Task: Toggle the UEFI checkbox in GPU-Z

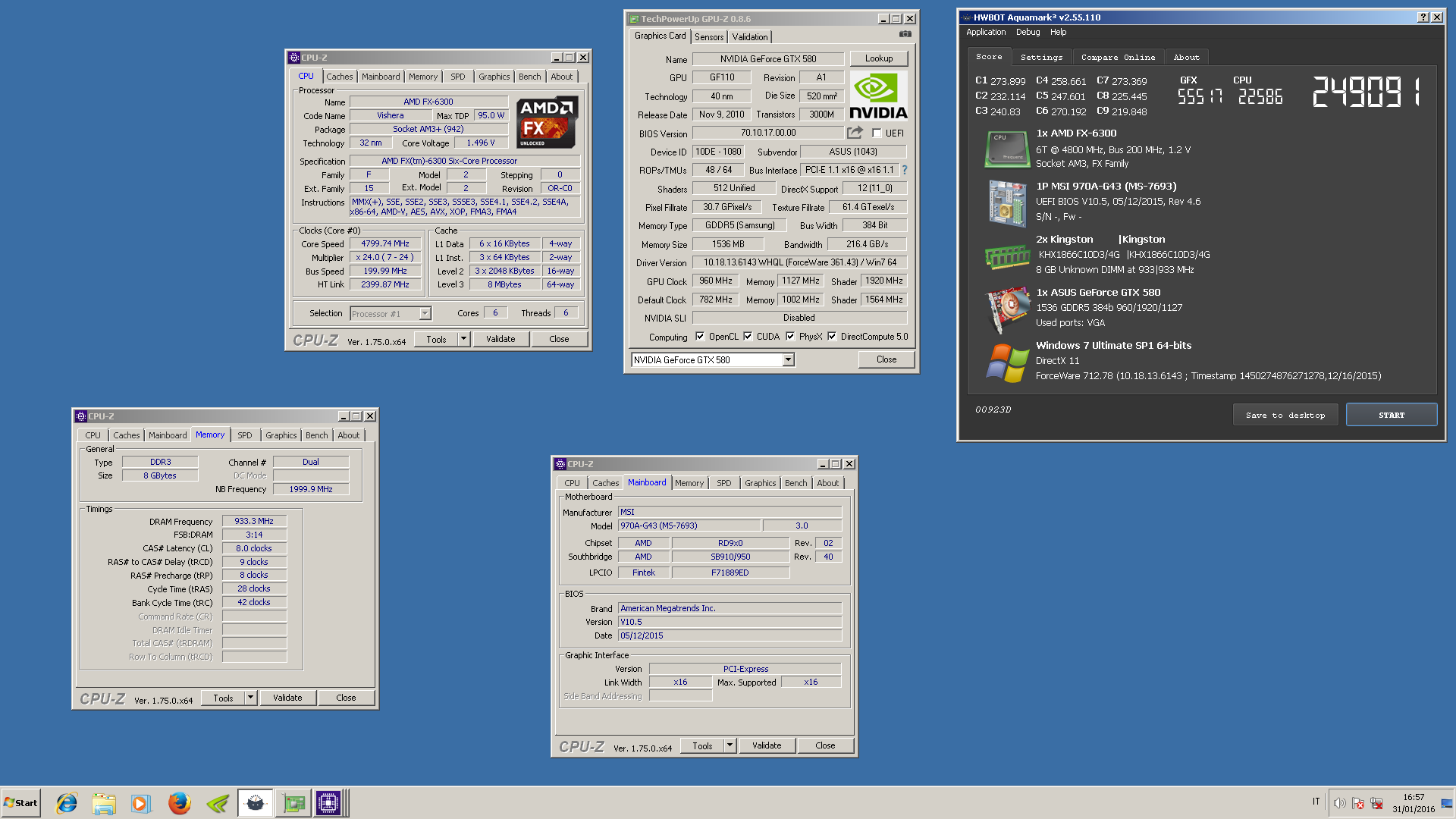Action: (x=877, y=133)
